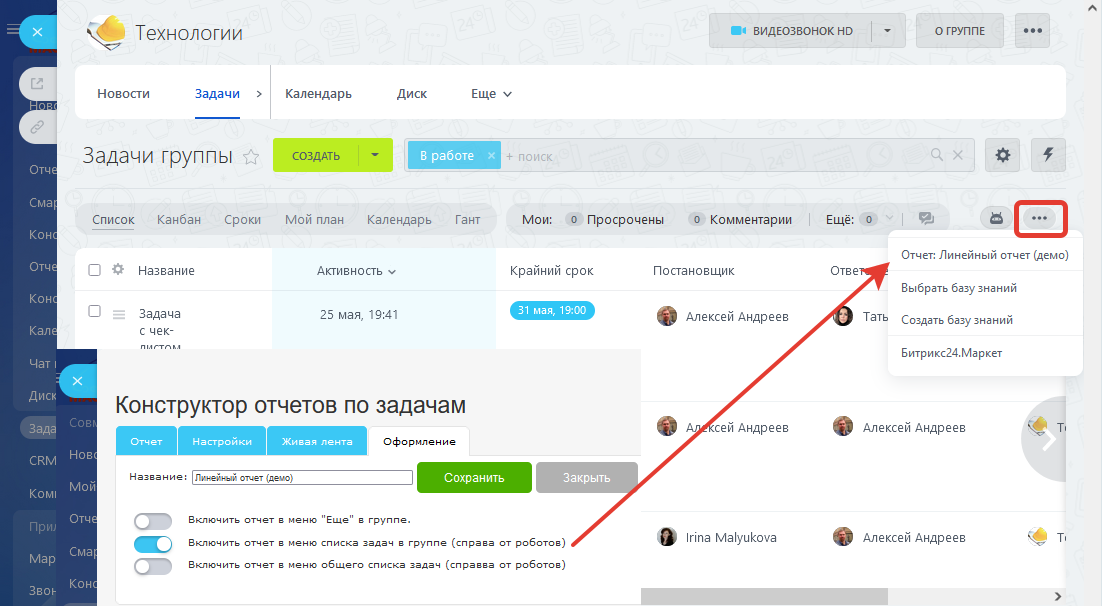Click the О группе button
This screenshot has width=1102, height=606.
tap(959, 31)
